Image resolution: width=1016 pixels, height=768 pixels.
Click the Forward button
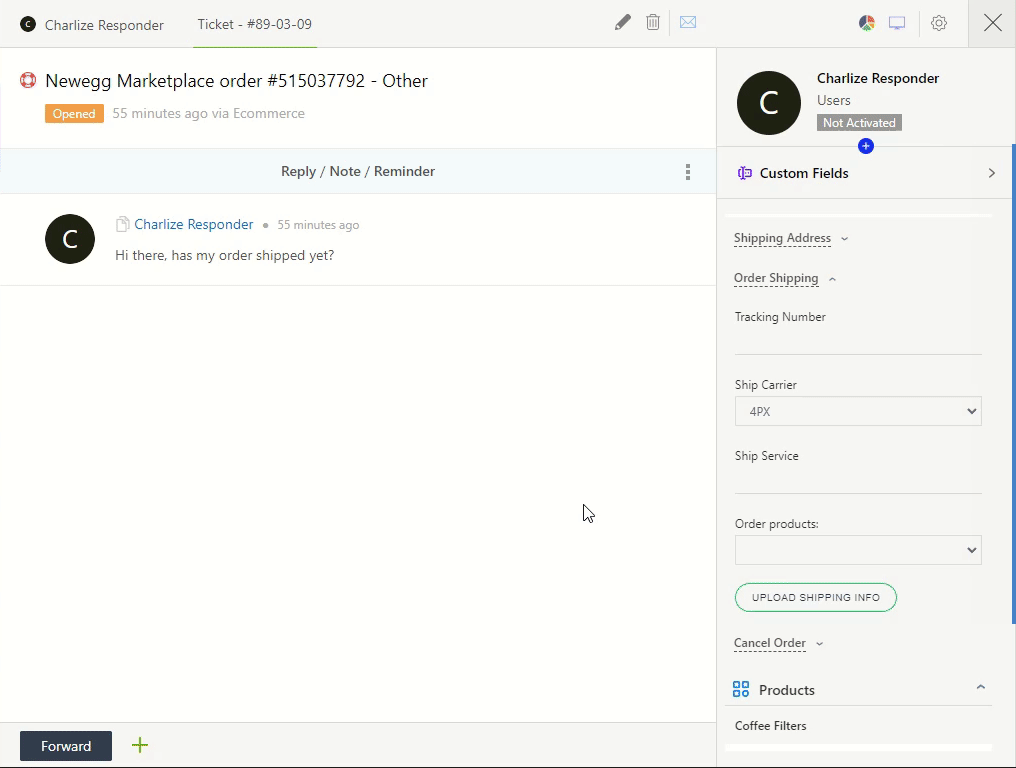point(66,746)
